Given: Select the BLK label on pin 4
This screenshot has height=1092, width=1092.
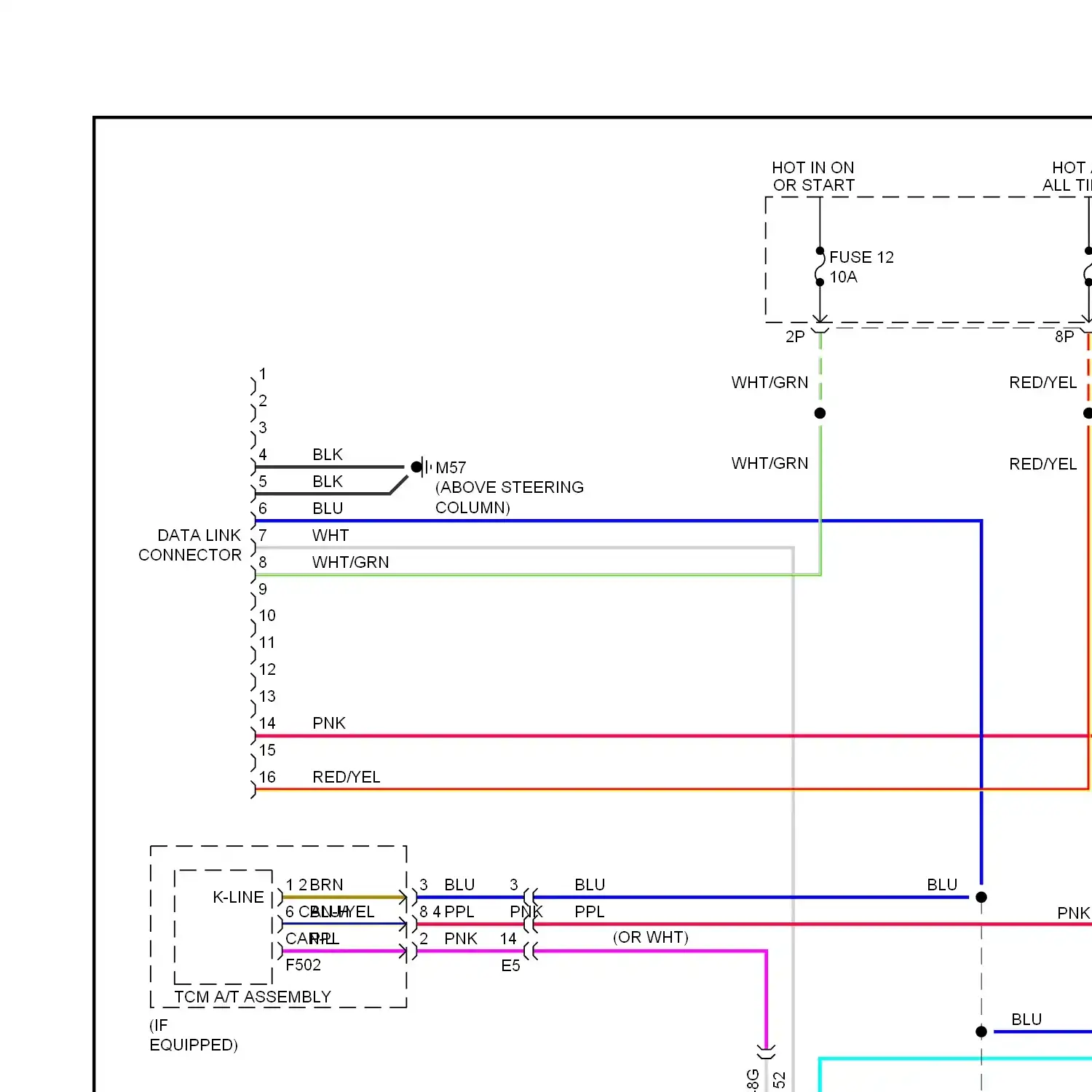Looking at the screenshot, I should point(328,454).
